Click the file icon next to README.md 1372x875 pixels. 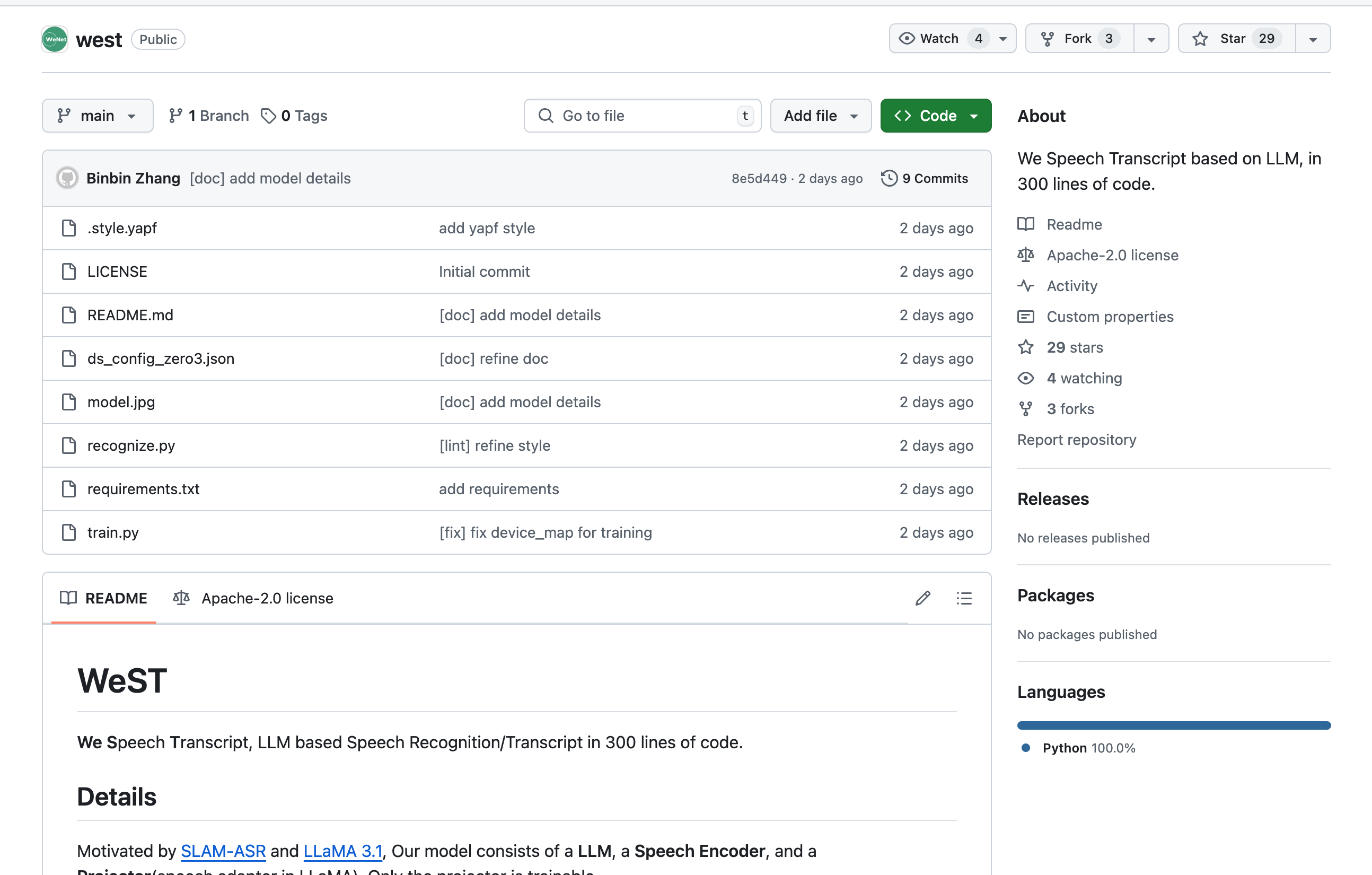(x=69, y=314)
